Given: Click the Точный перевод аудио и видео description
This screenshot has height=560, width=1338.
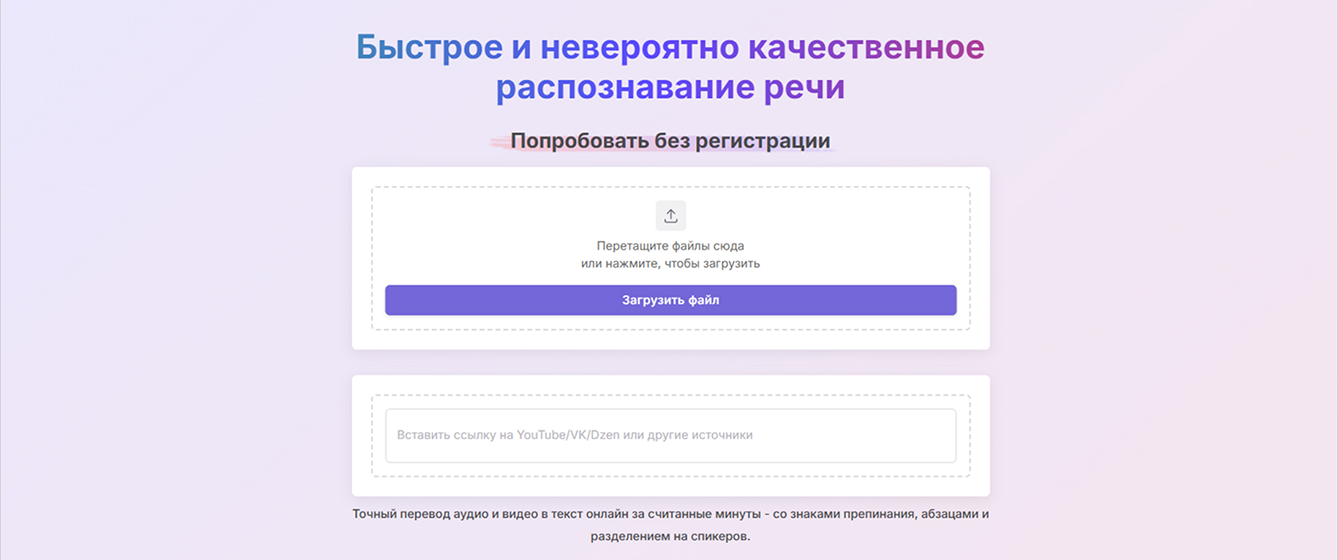Looking at the screenshot, I should pyautogui.click(x=670, y=525).
